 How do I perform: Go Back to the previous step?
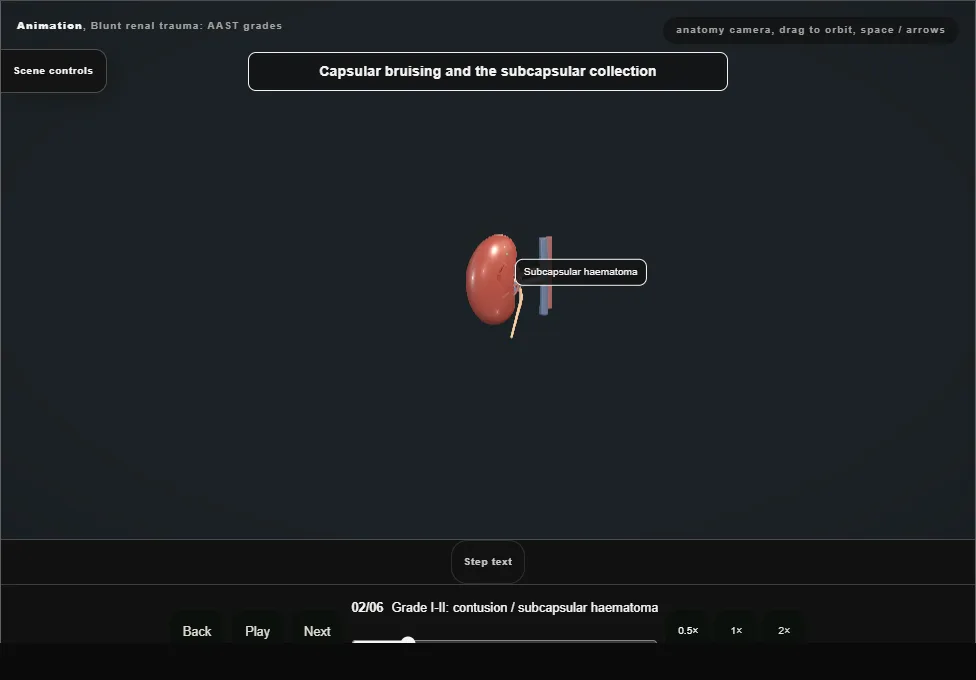(x=197, y=631)
